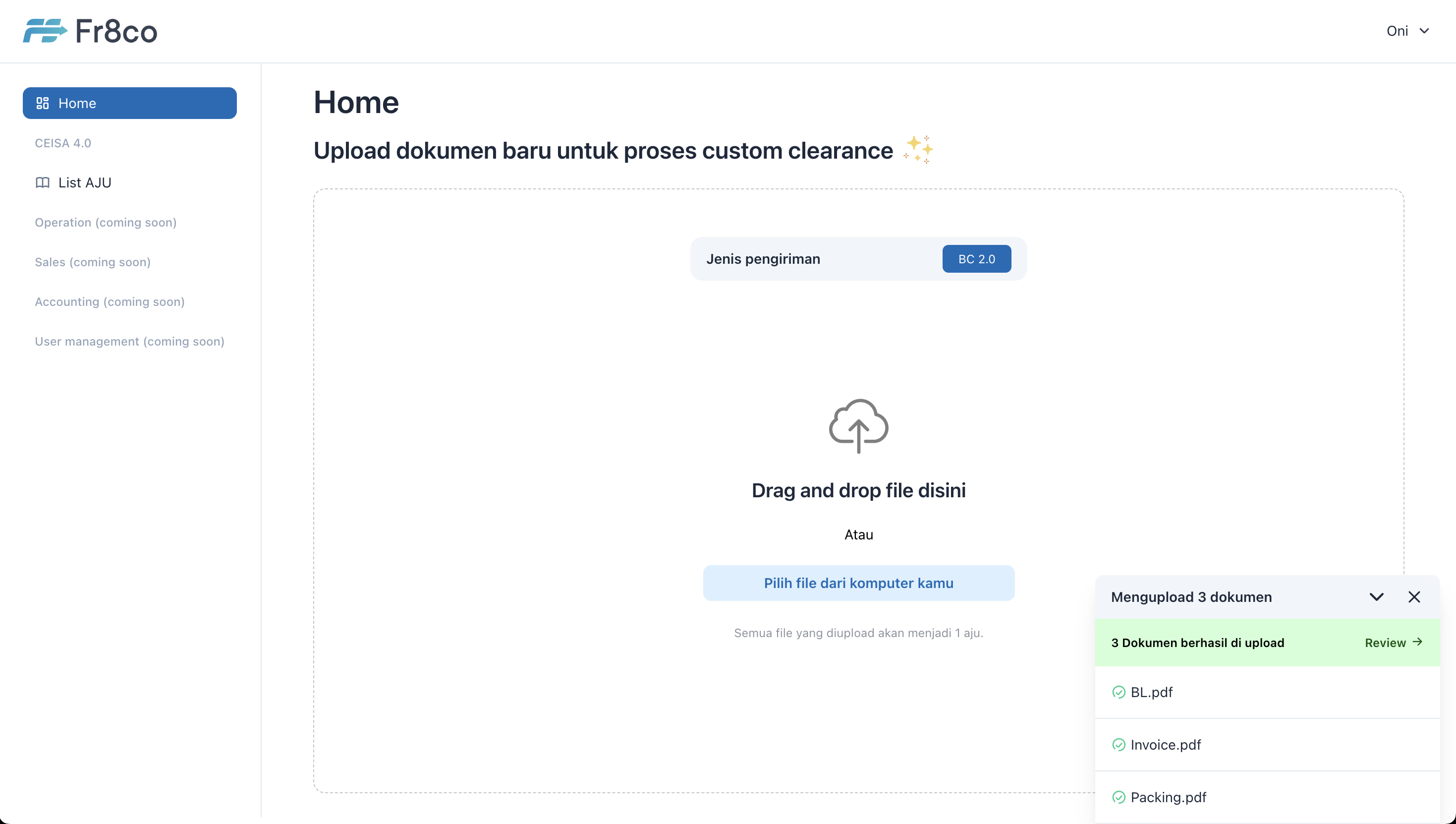Collapse the upload panel with the chevron
This screenshot has width=1456, height=824.
click(x=1376, y=597)
